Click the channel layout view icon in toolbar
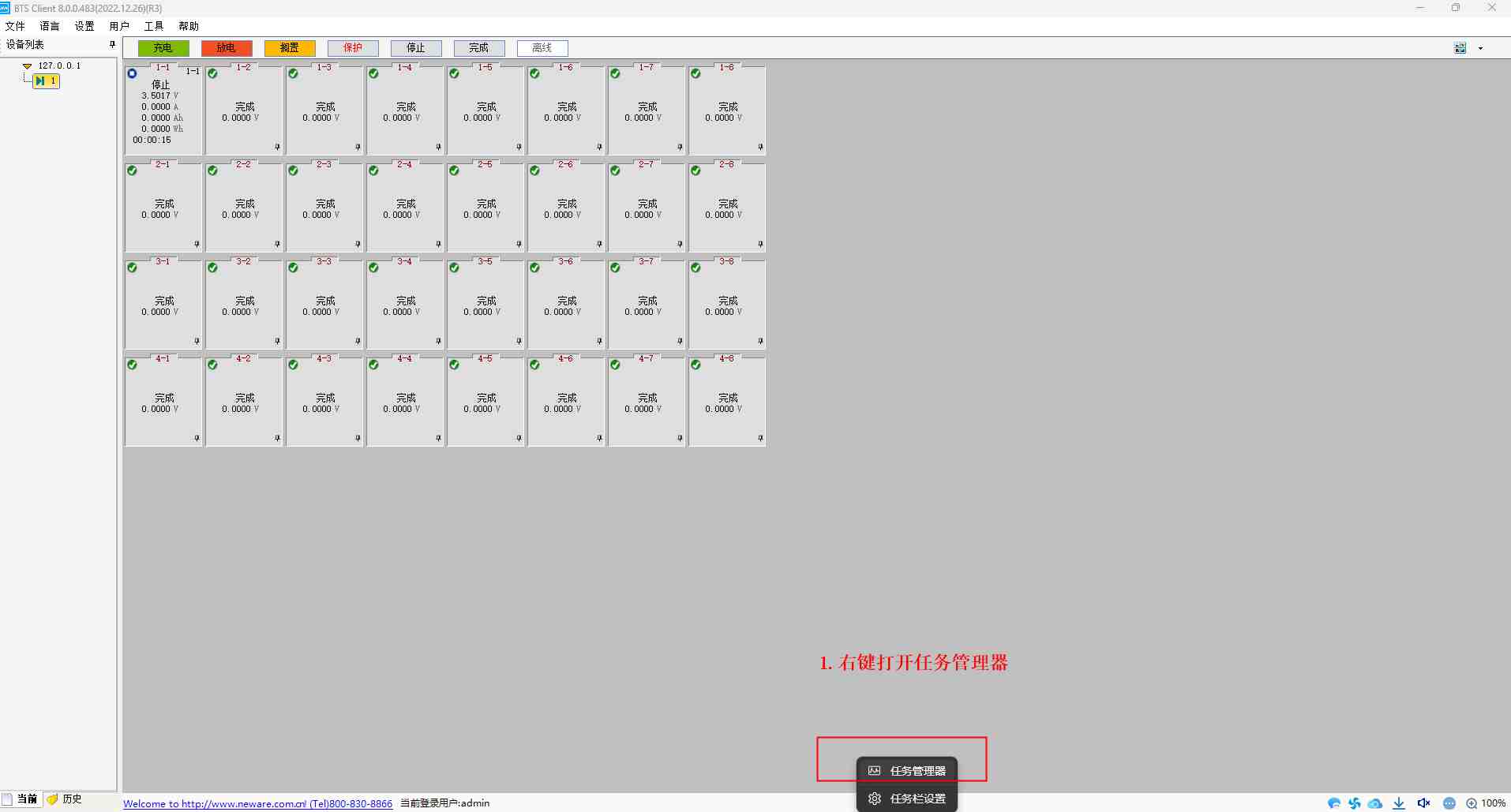 (1460, 48)
